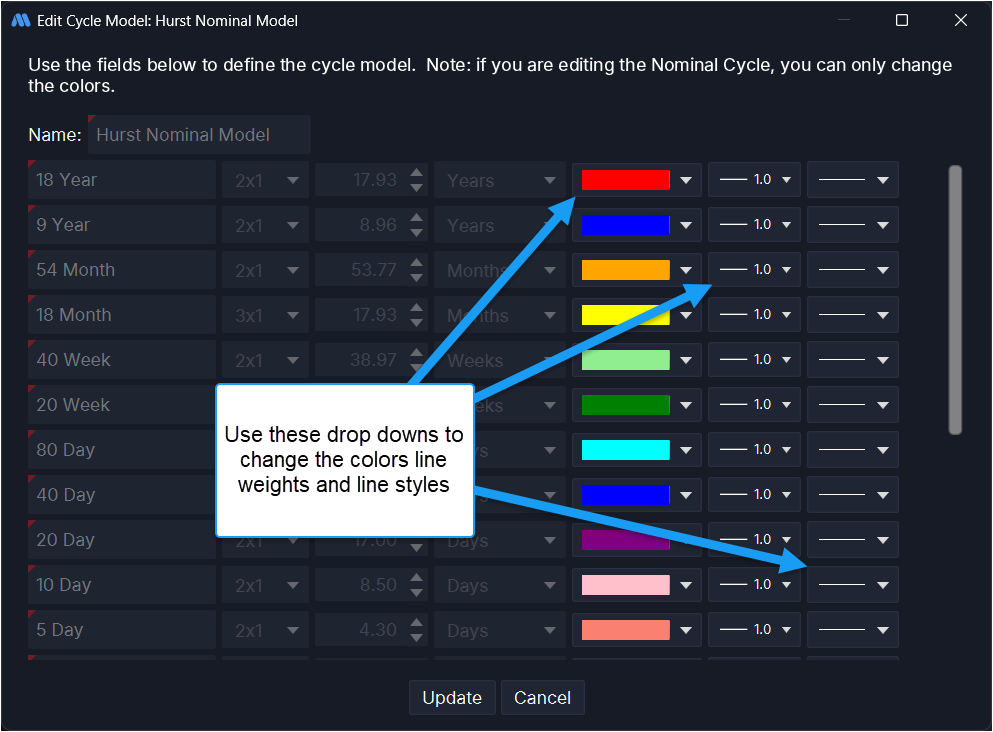Click the Name field with Hurst Nominal Model
The width and height of the screenshot is (993, 732).
[x=199, y=134]
